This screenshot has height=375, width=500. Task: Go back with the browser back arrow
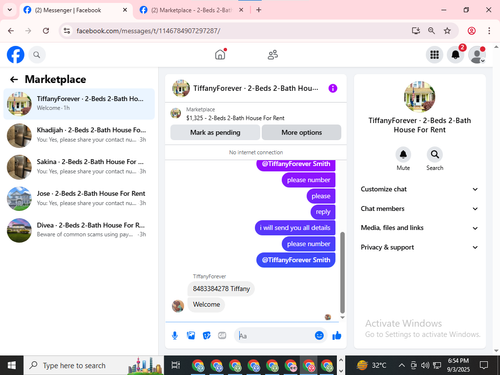click(x=11, y=31)
